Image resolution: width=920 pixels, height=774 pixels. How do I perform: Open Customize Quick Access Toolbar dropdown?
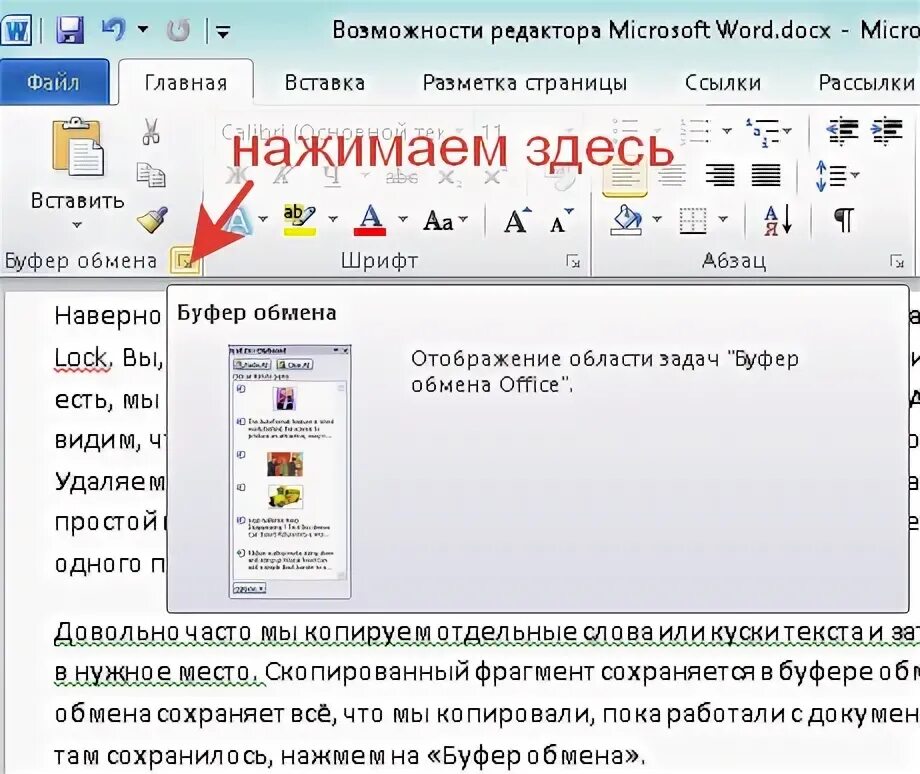coord(222,31)
